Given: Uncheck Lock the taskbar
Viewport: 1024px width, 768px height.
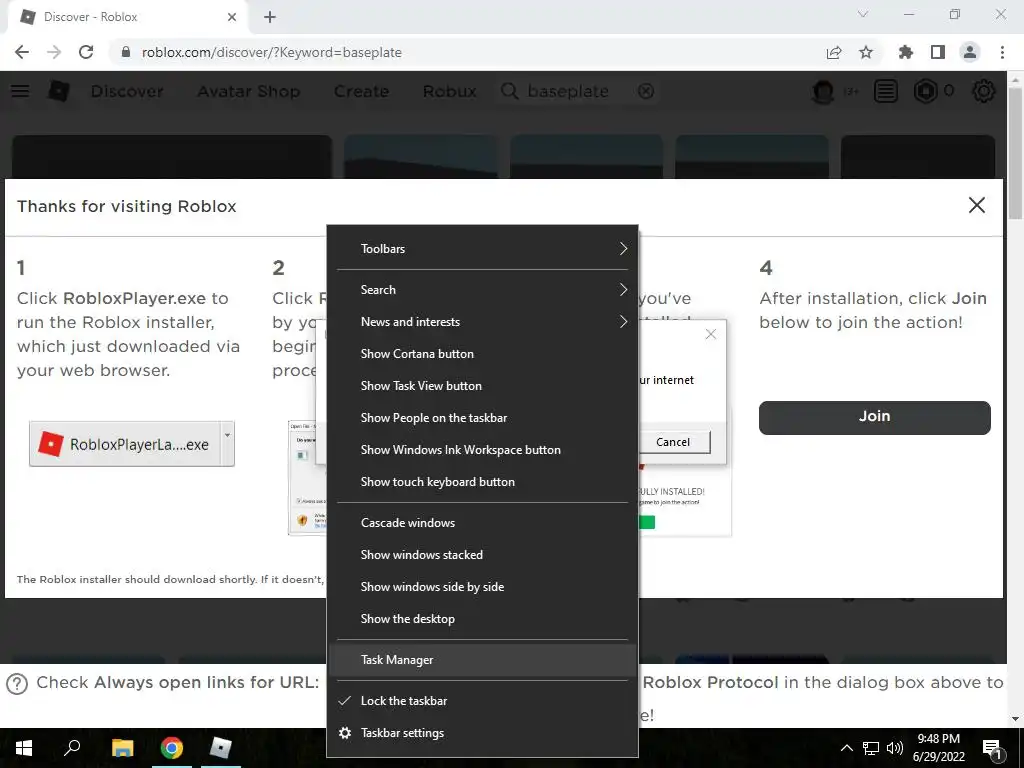Looking at the screenshot, I should click(482, 701).
